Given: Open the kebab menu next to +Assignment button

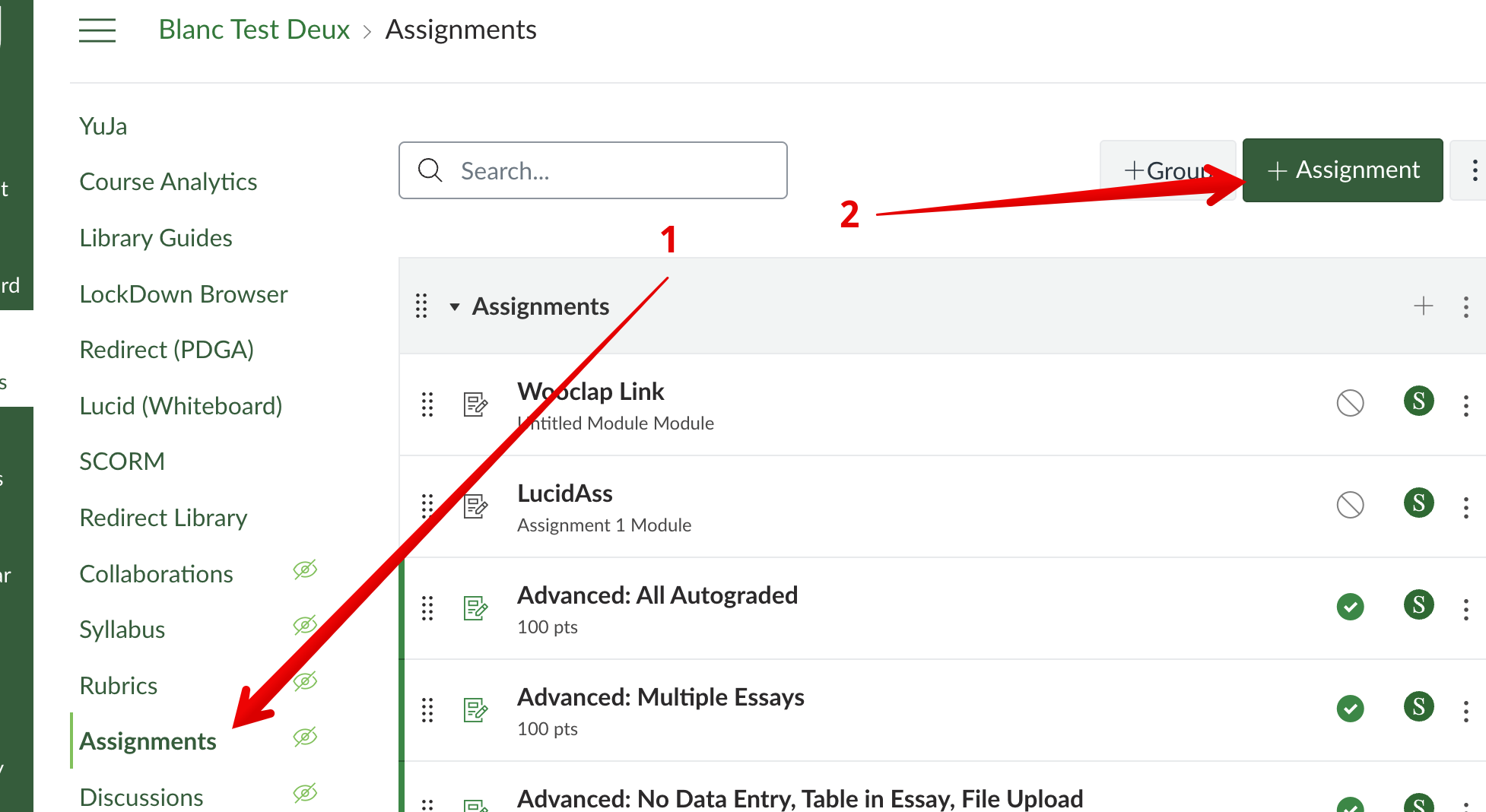Looking at the screenshot, I should [x=1474, y=170].
